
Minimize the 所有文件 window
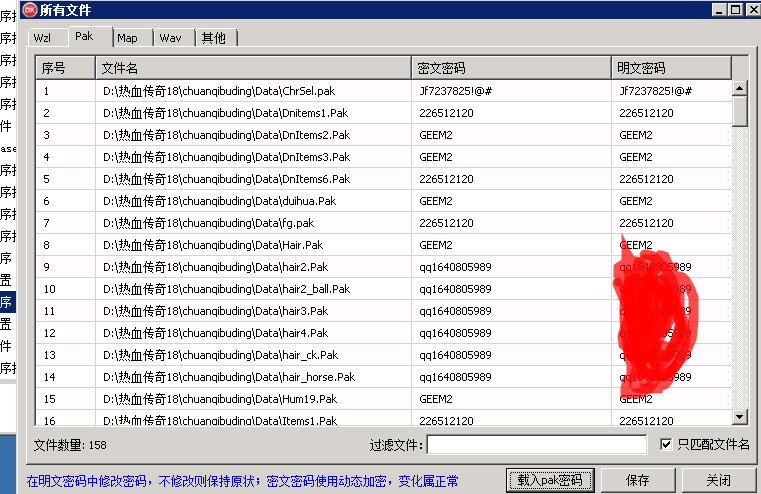719,10
